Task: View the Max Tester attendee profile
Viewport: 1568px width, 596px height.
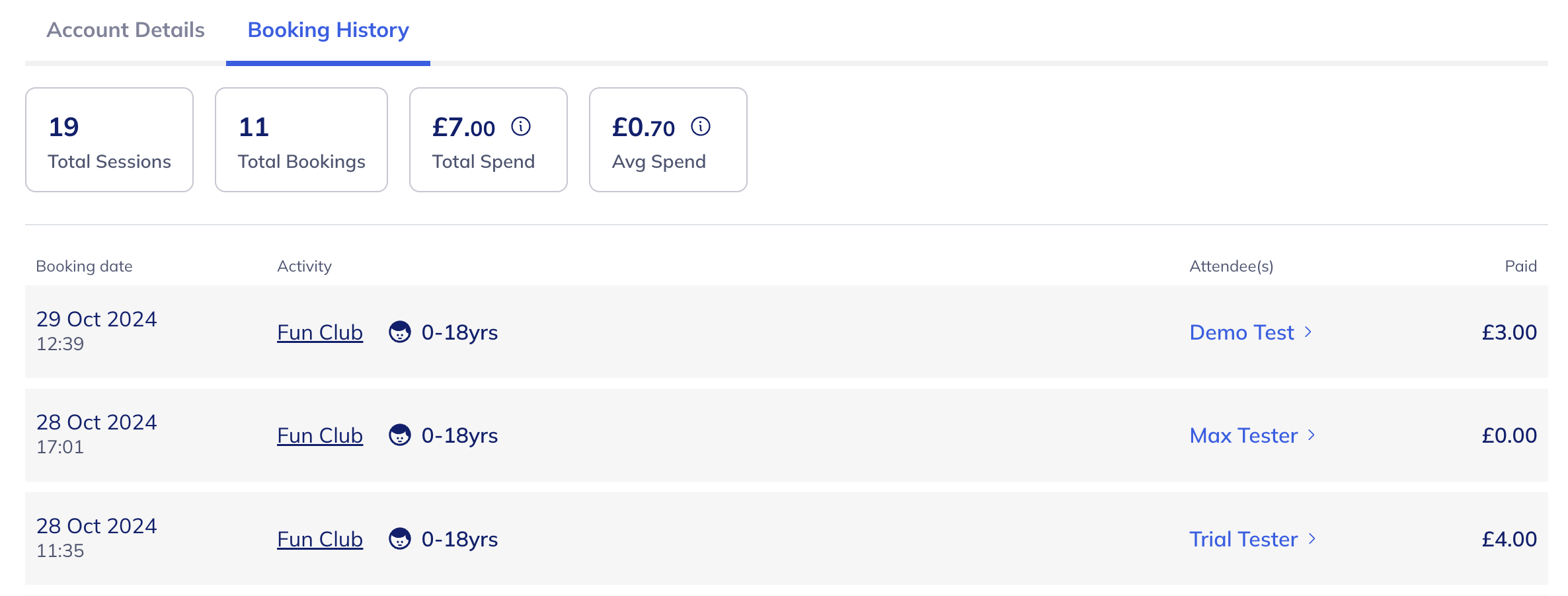Action: [1243, 435]
